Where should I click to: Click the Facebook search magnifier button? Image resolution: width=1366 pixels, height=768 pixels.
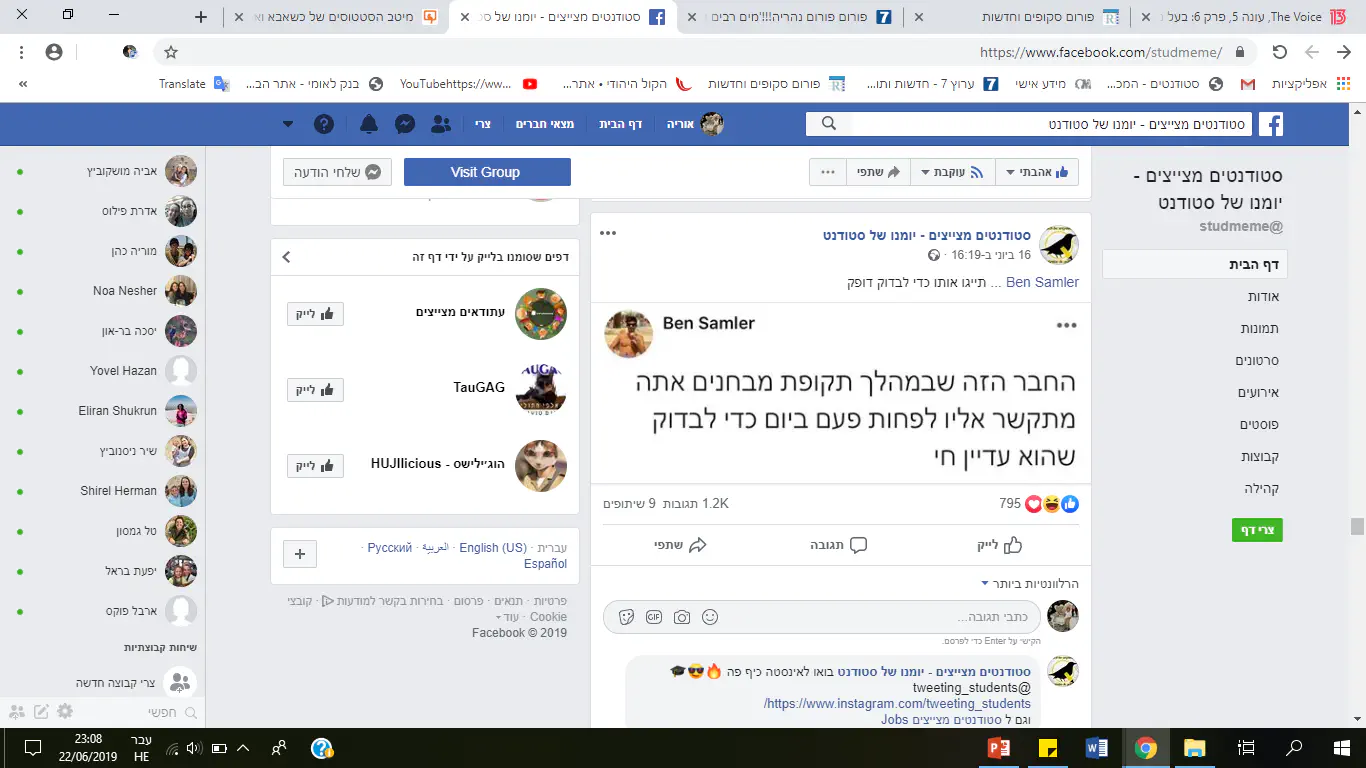(x=828, y=124)
